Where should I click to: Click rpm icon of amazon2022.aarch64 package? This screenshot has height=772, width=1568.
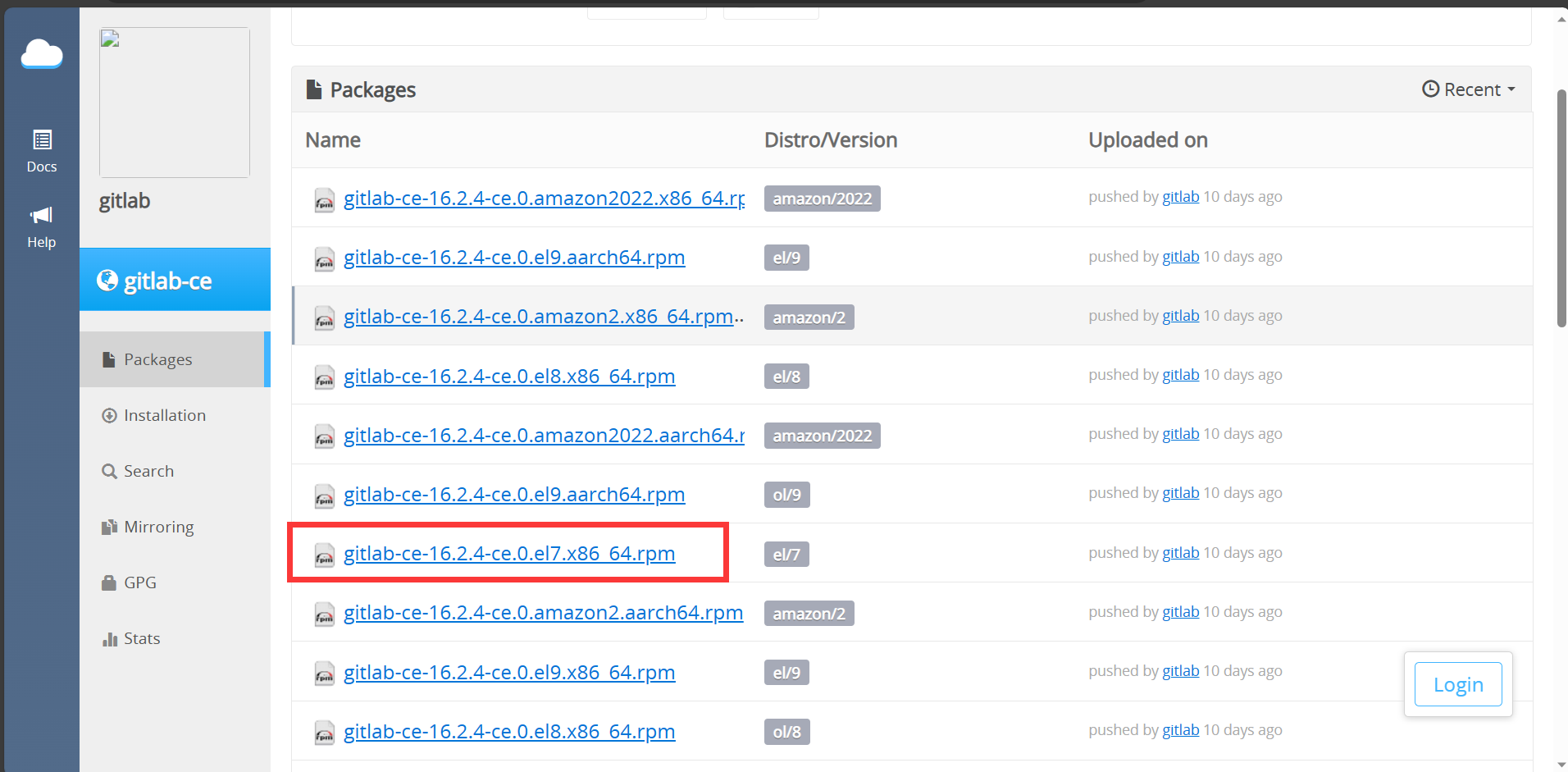[325, 436]
